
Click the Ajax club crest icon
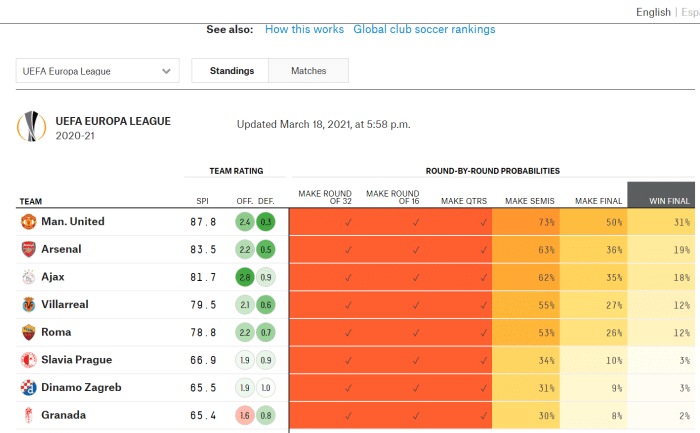pyautogui.click(x=28, y=277)
